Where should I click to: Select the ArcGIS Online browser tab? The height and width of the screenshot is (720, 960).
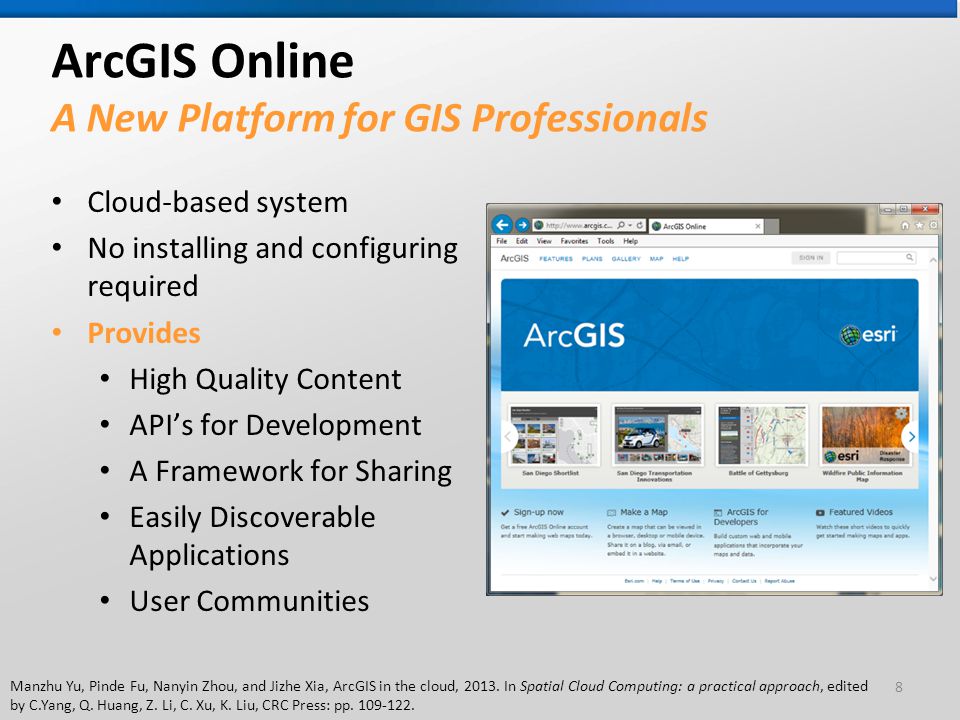[x=706, y=227]
